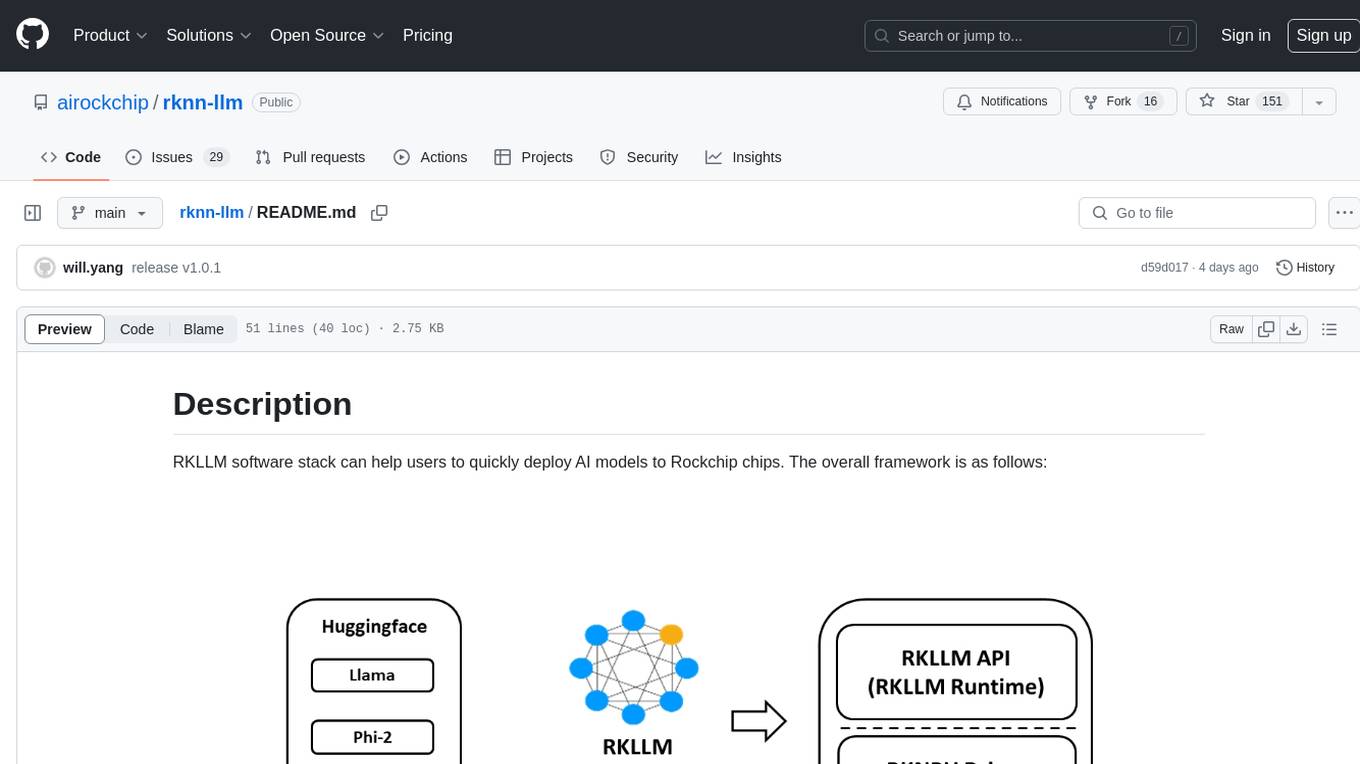Open Notifications for this repository
The height and width of the screenshot is (764, 1360).
1002,101
